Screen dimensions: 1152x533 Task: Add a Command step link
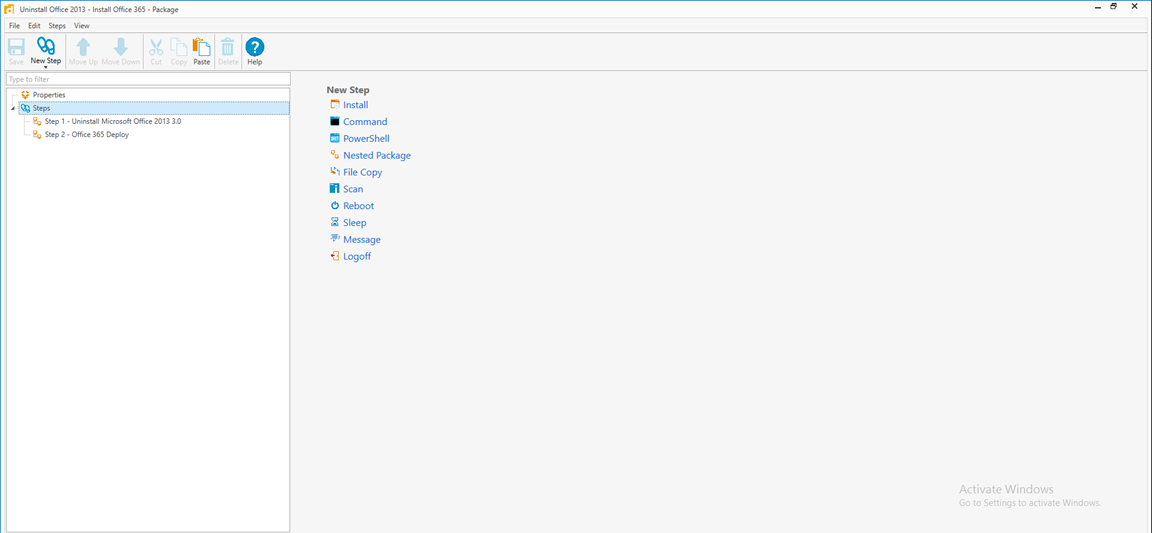[x=365, y=122]
